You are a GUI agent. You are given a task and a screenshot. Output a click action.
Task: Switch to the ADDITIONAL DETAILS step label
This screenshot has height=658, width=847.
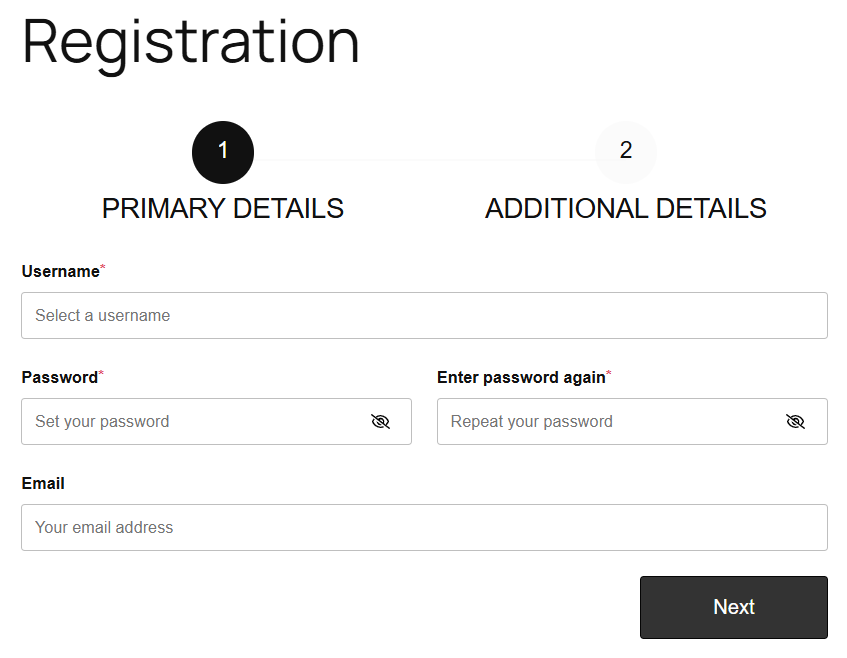point(626,208)
